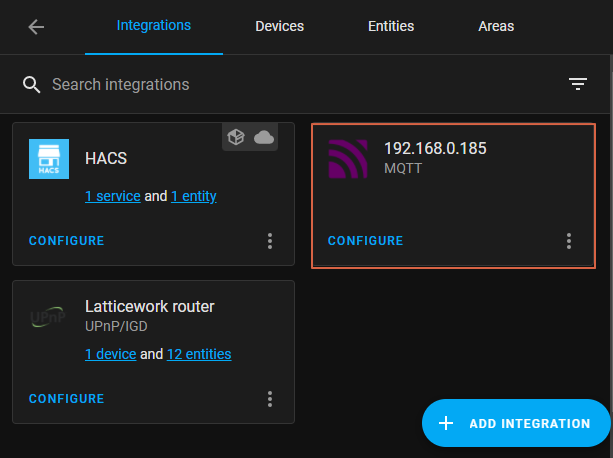Click the custom integration box icon
Viewport: 613px width, 458px height.
(x=236, y=137)
